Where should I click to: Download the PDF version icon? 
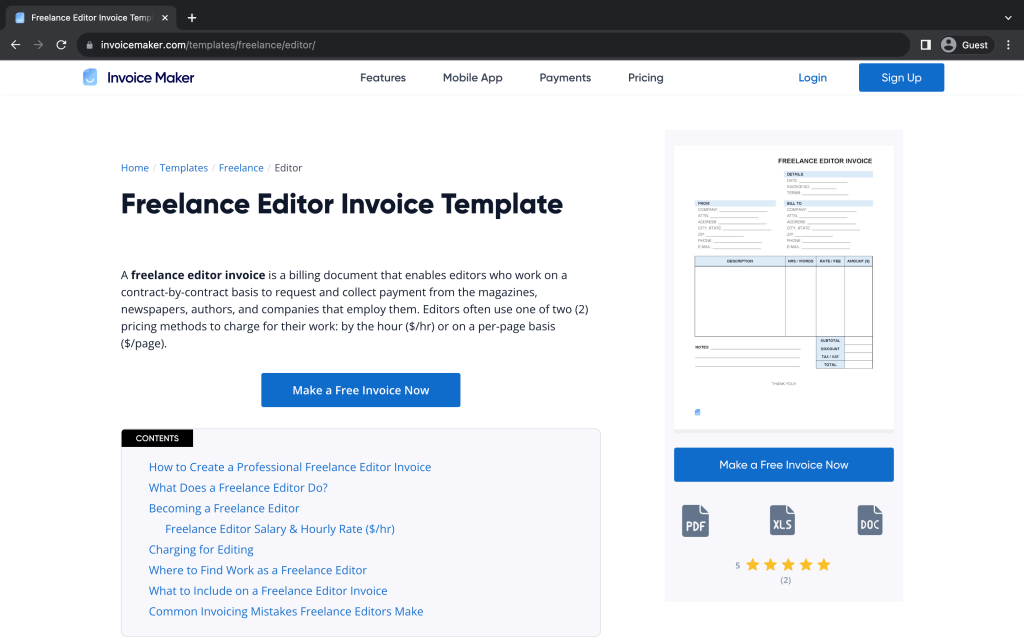pyautogui.click(x=695, y=520)
